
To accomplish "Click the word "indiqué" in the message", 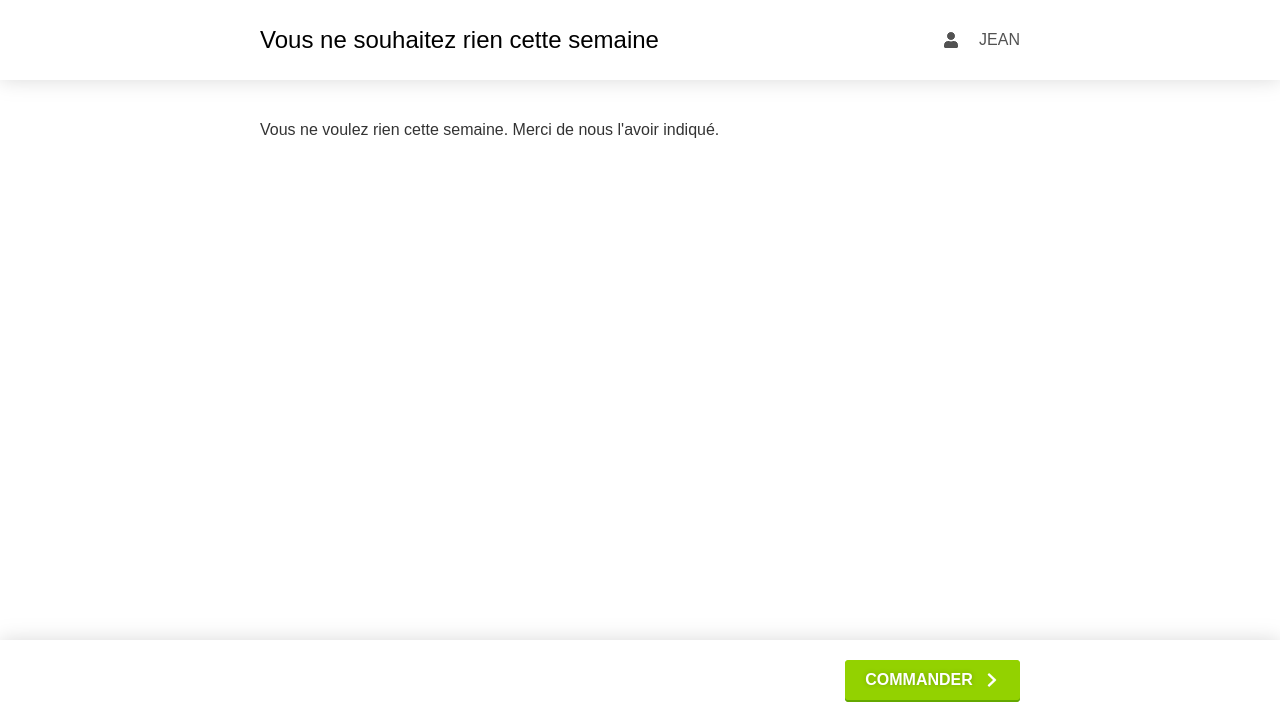I will pyautogui.click(x=690, y=130).
